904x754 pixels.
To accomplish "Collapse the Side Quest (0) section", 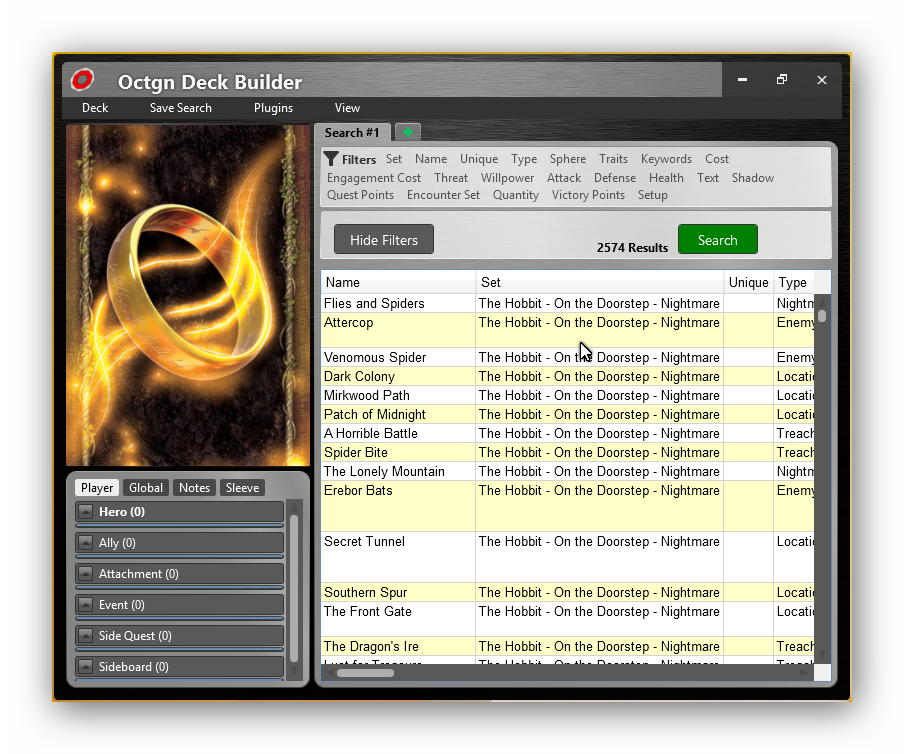I will (85, 636).
